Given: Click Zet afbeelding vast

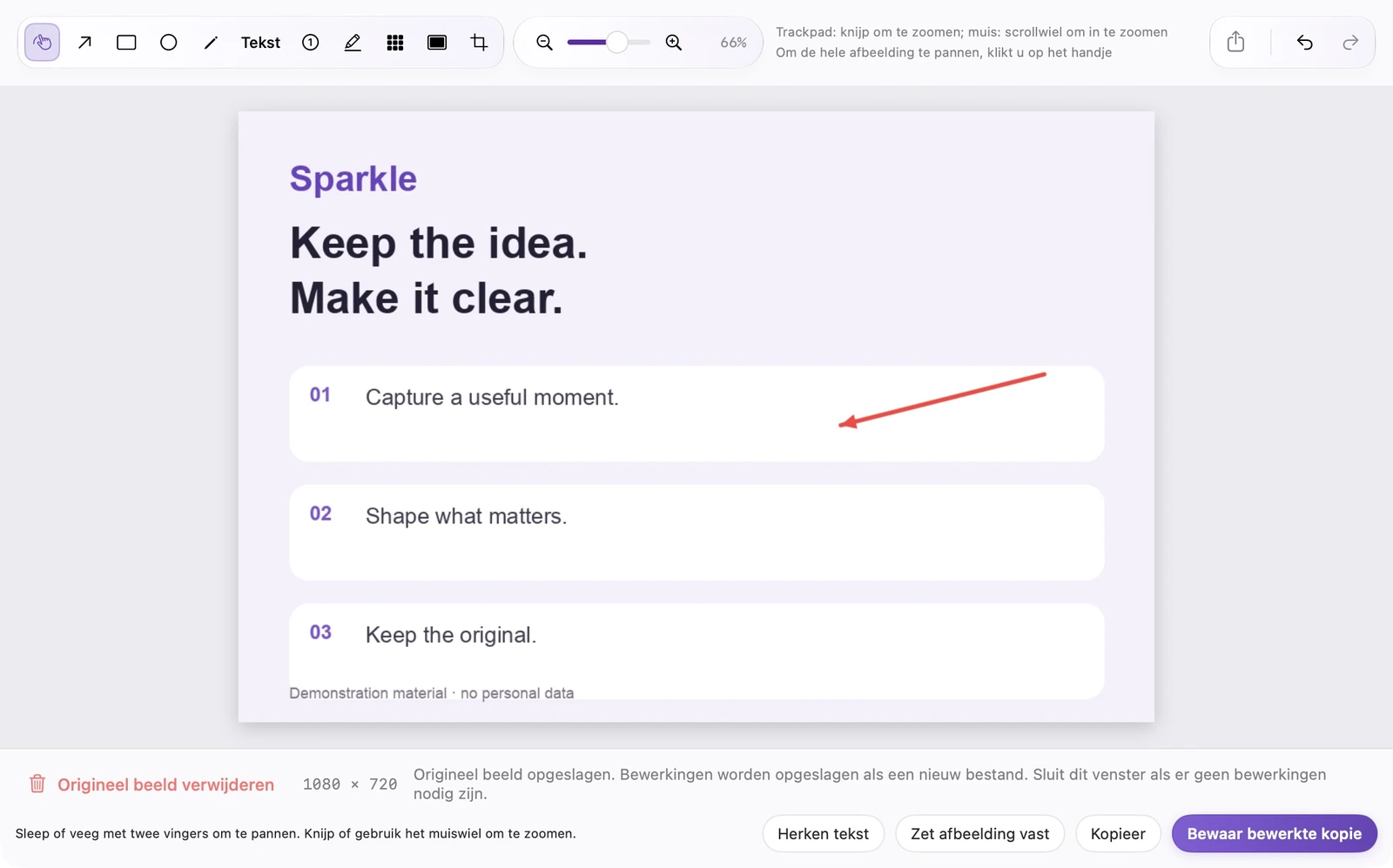Looking at the screenshot, I should 979,834.
